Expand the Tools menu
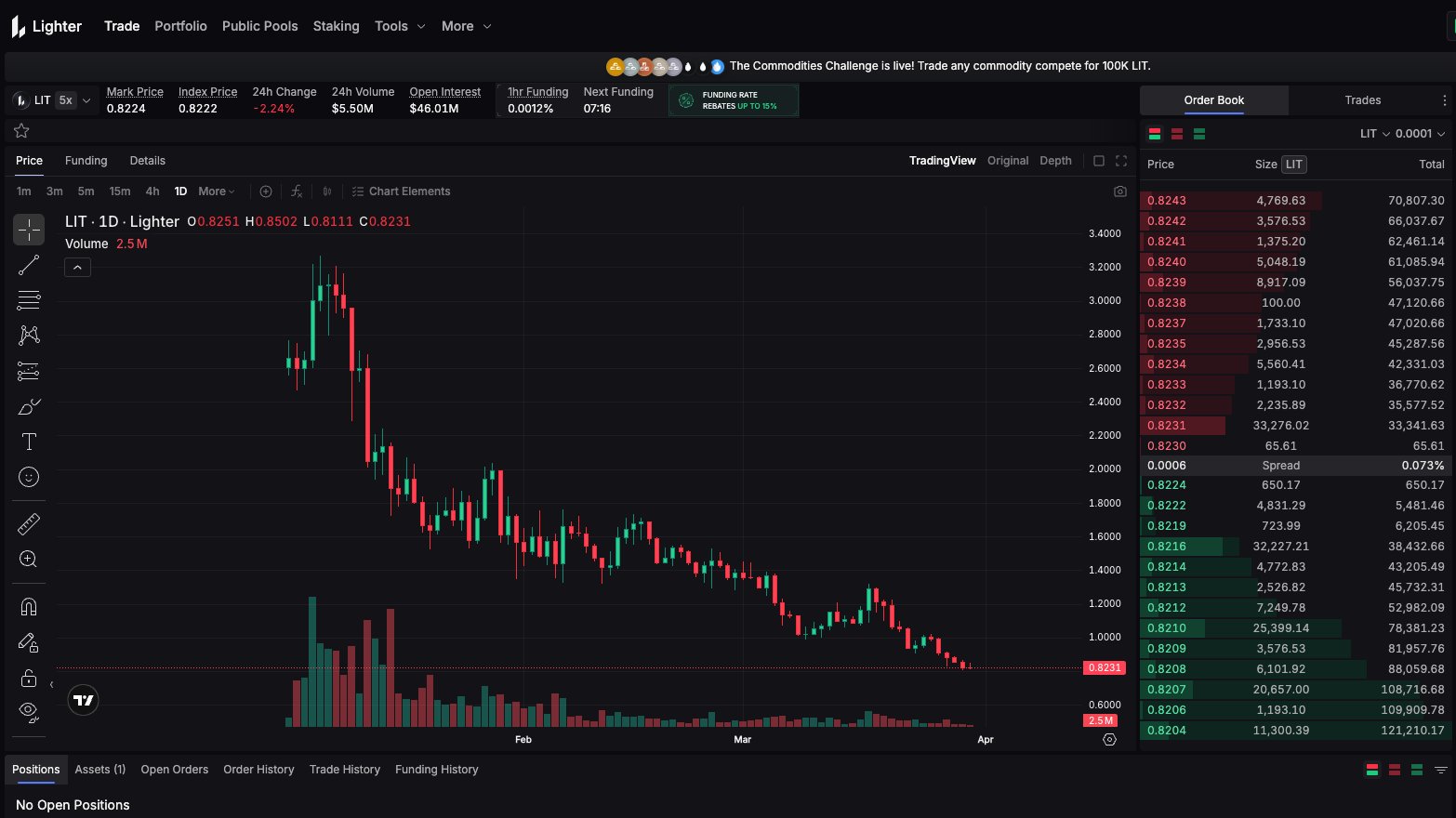 coord(400,26)
